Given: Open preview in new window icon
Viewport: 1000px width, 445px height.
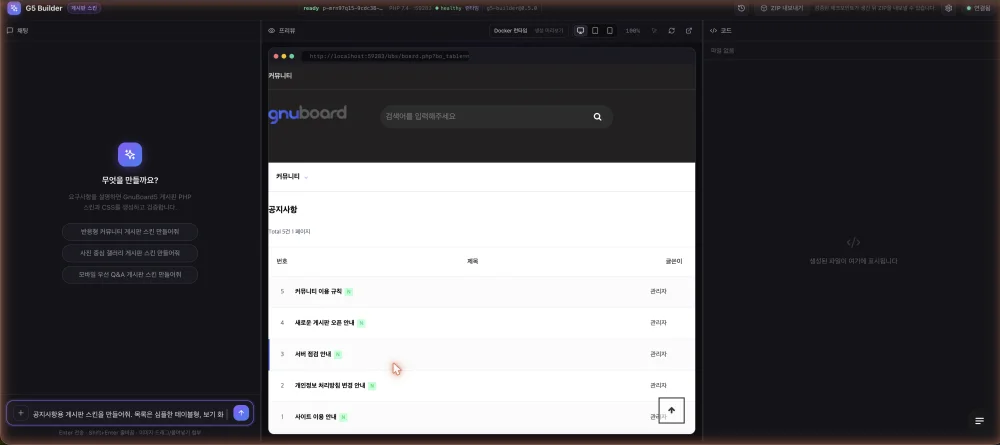Looking at the screenshot, I should [689, 31].
